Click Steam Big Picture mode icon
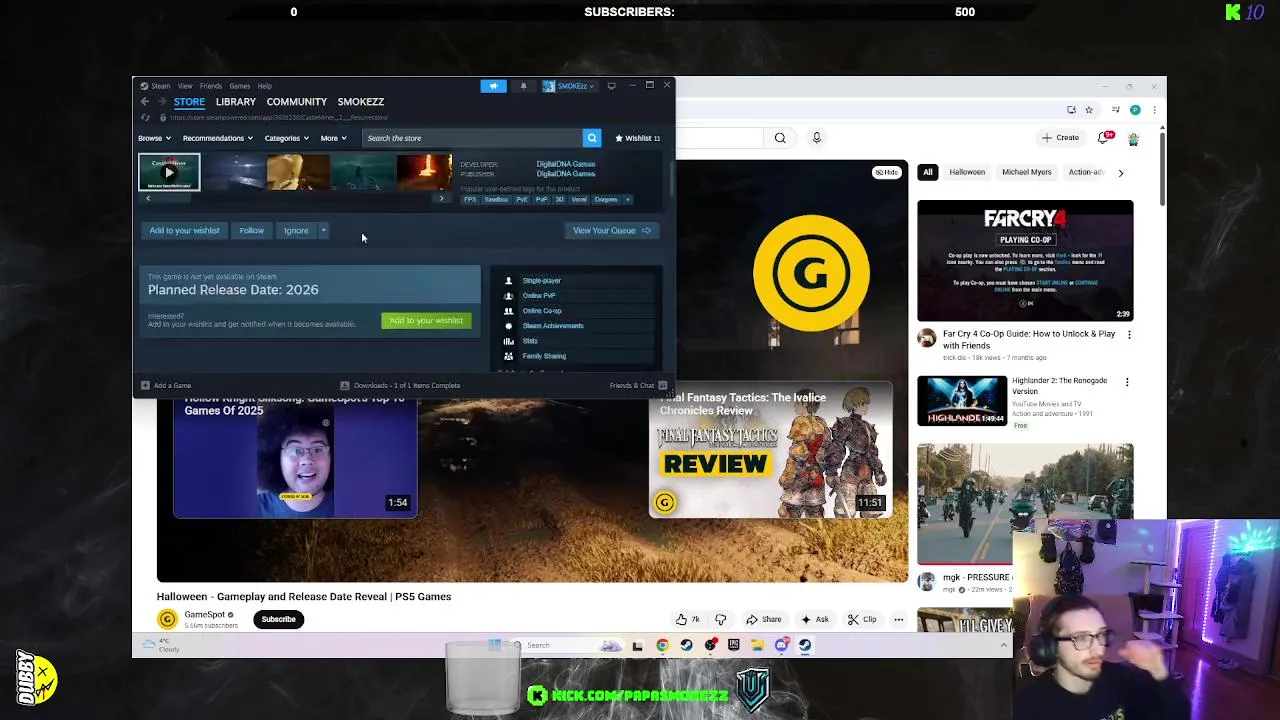This screenshot has width=1280, height=720. click(611, 86)
